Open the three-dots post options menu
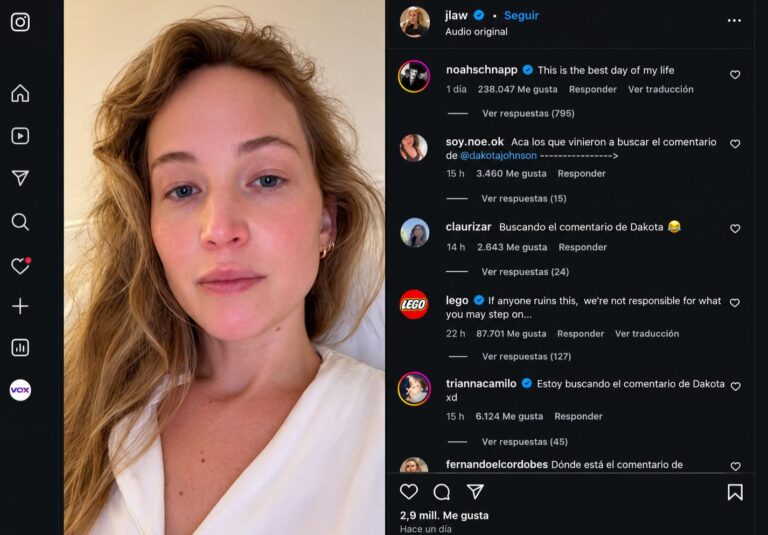The image size is (768, 535). (734, 20)
